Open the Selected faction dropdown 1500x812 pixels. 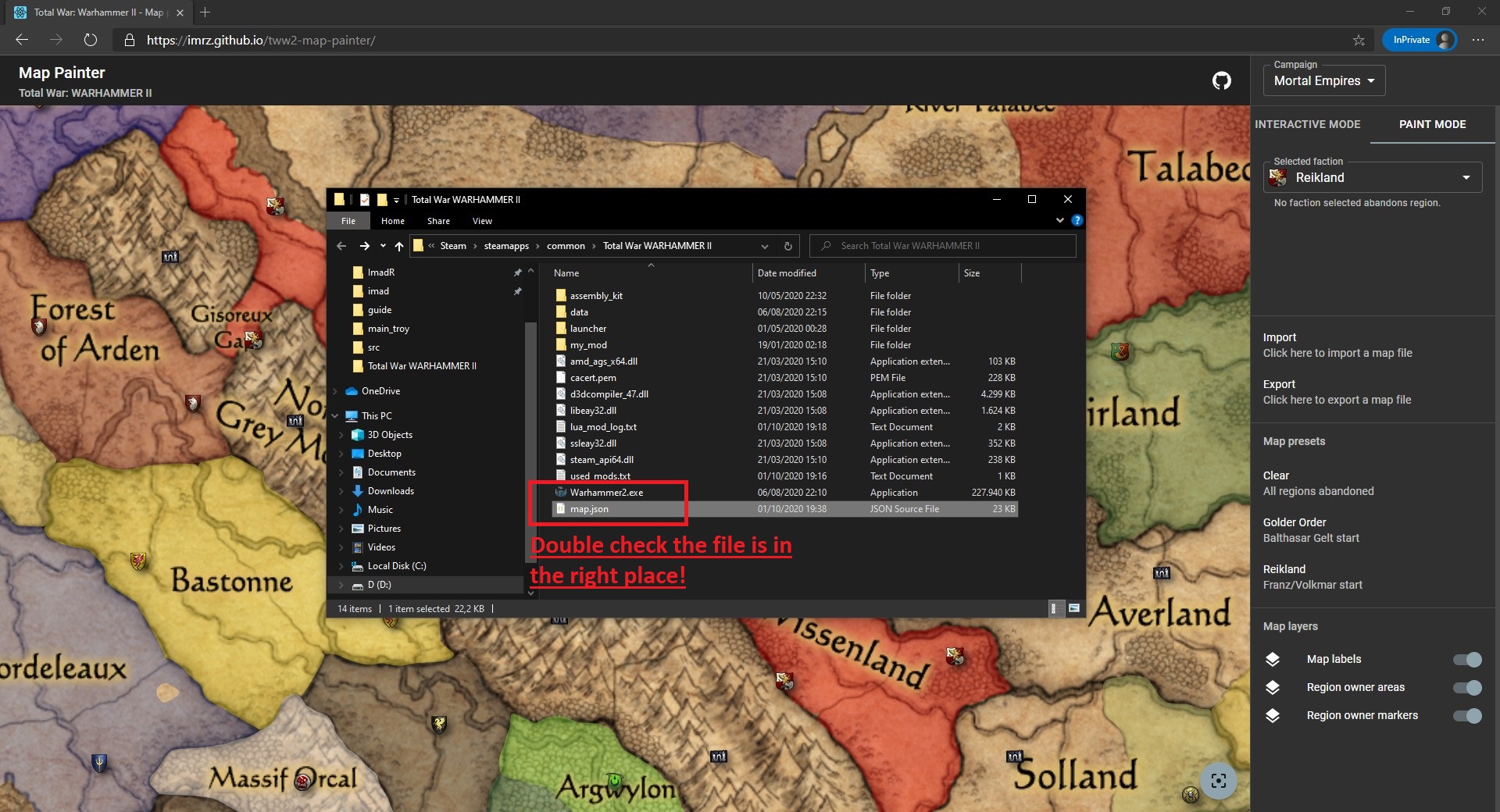pyautogui.click(x=1373, y=177)
